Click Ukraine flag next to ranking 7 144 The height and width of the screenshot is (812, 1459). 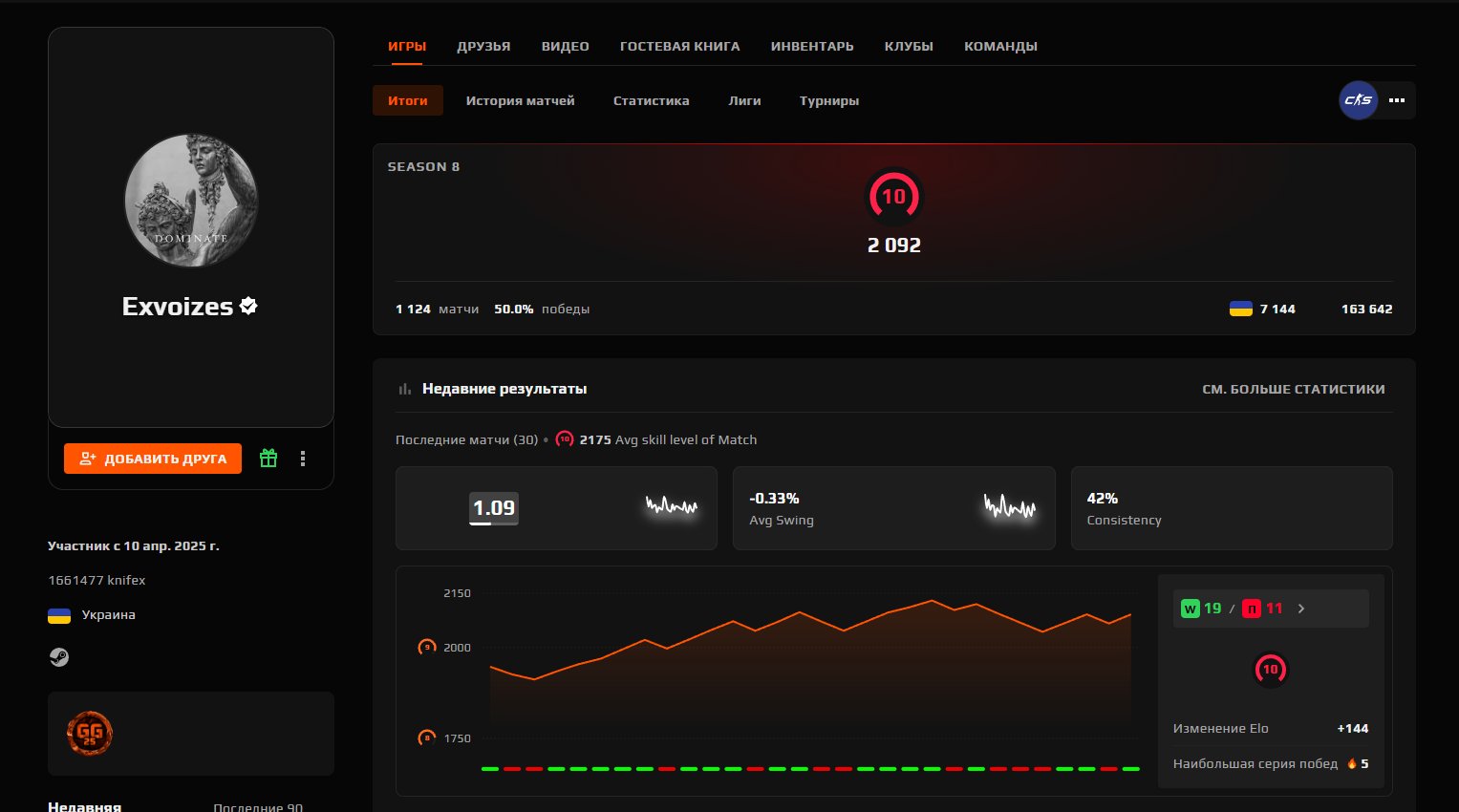coord(1241,309)
